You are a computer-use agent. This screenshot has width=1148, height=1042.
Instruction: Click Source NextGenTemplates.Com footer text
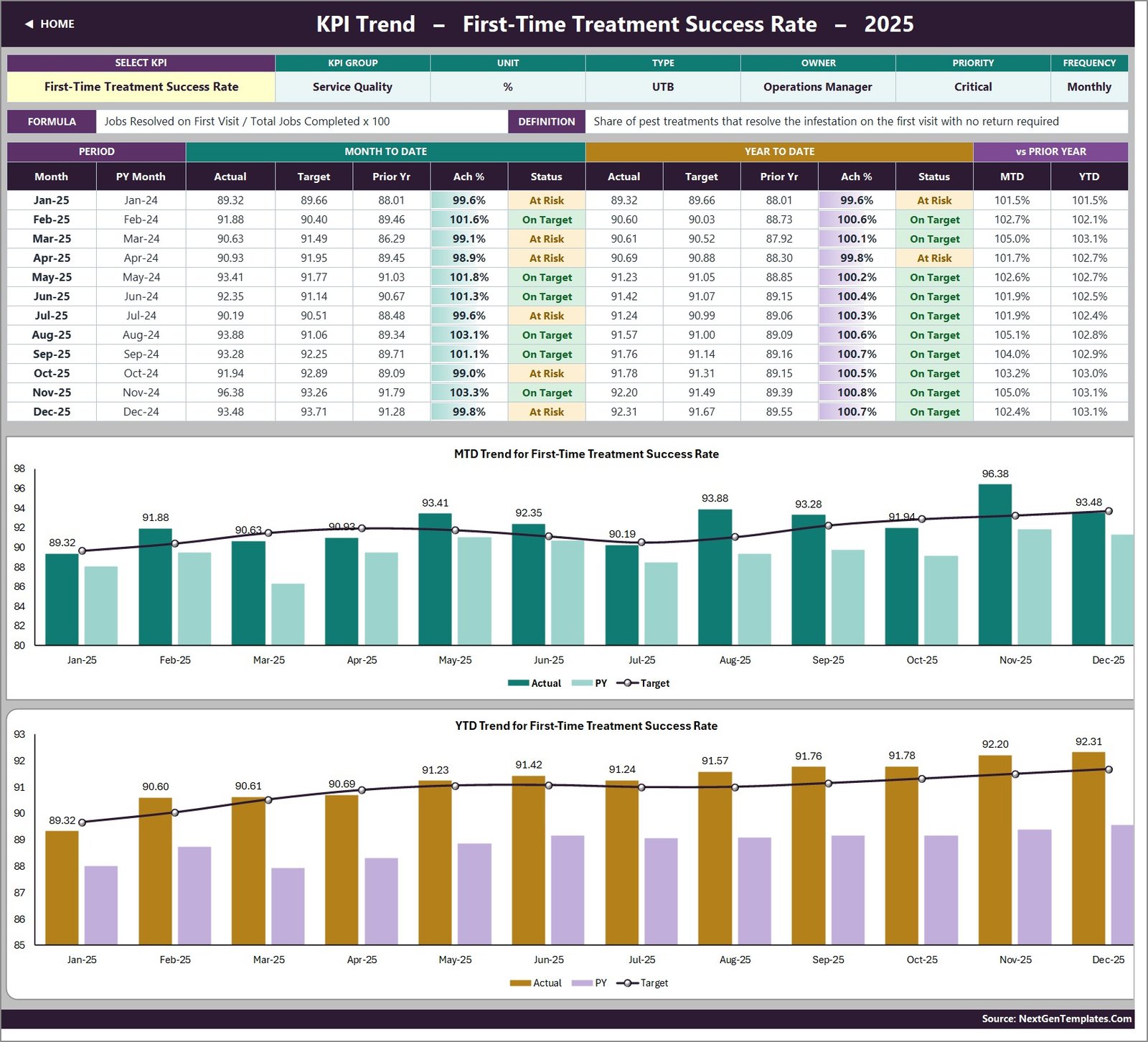tap(1057, 1019)
